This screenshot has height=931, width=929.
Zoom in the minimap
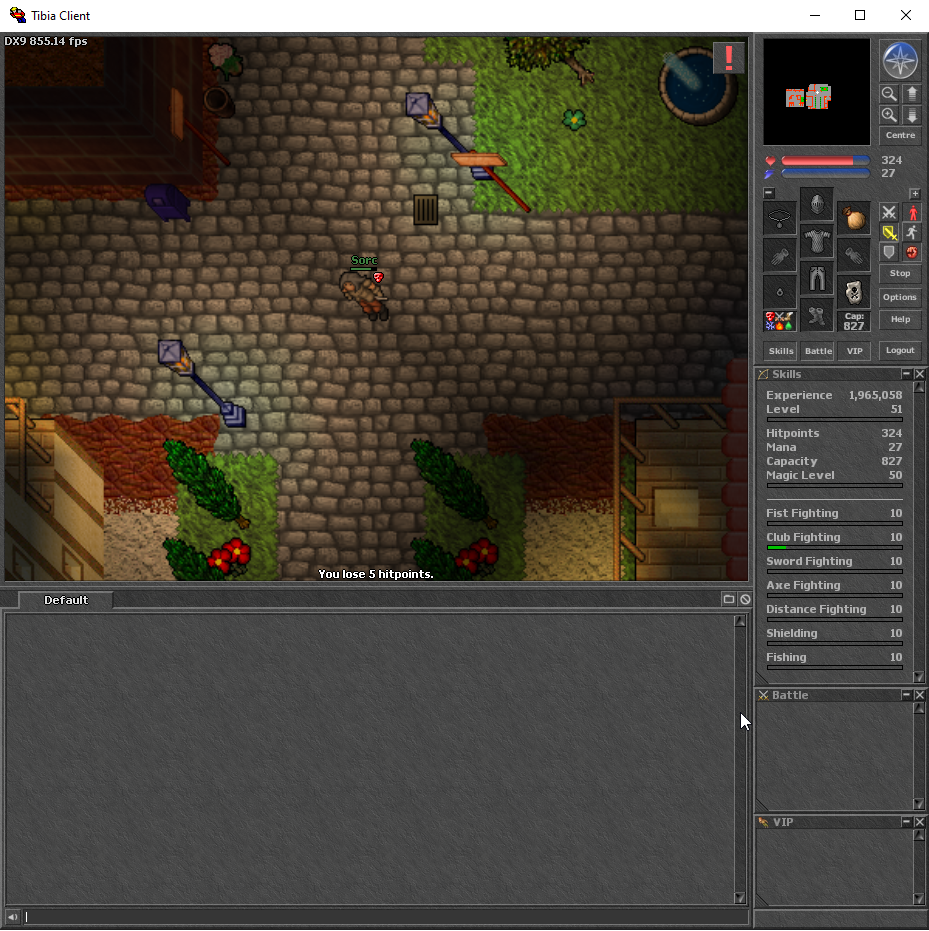889,115
